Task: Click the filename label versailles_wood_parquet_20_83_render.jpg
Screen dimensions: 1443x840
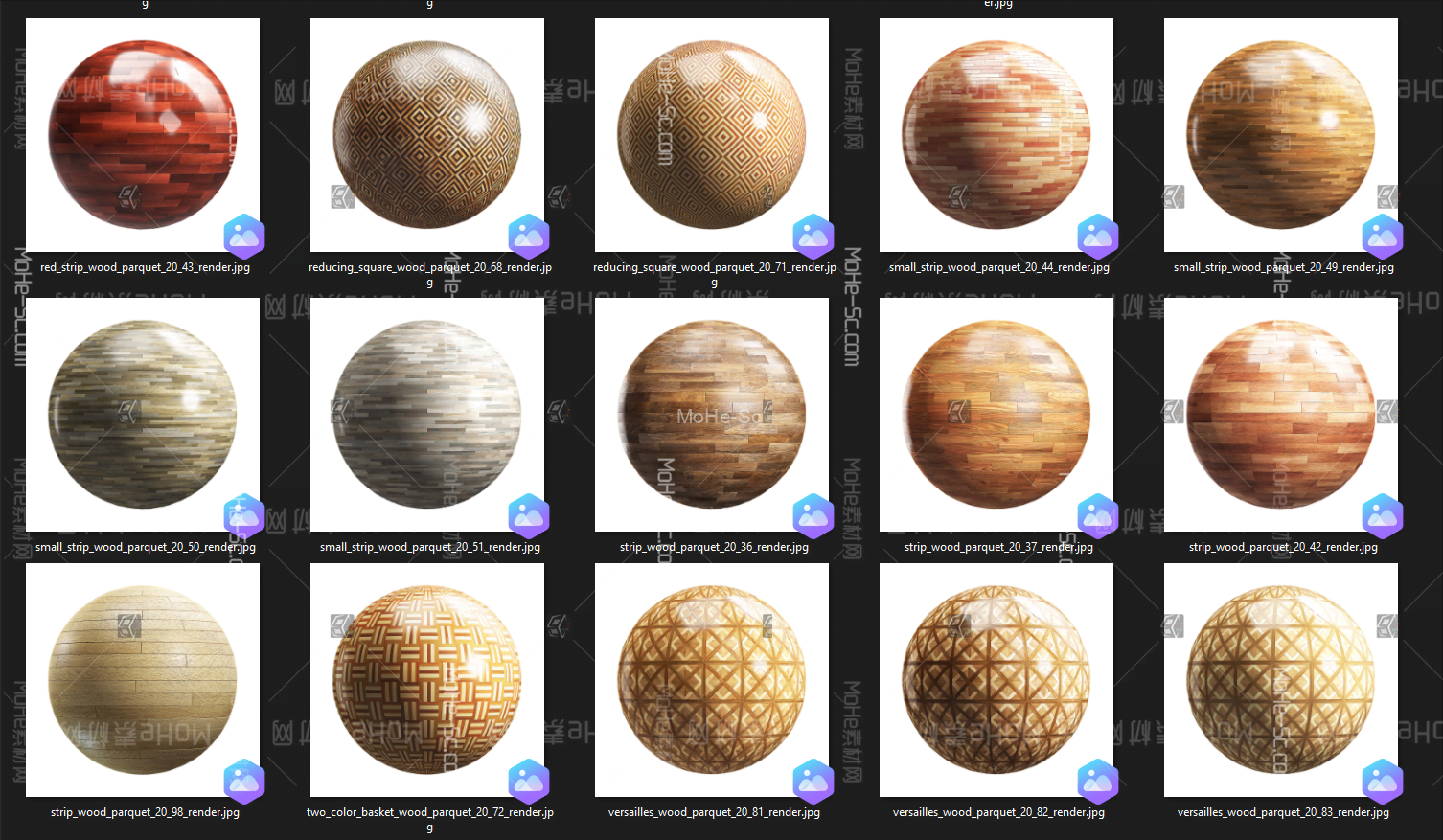Action: [x=1283, y=812]
